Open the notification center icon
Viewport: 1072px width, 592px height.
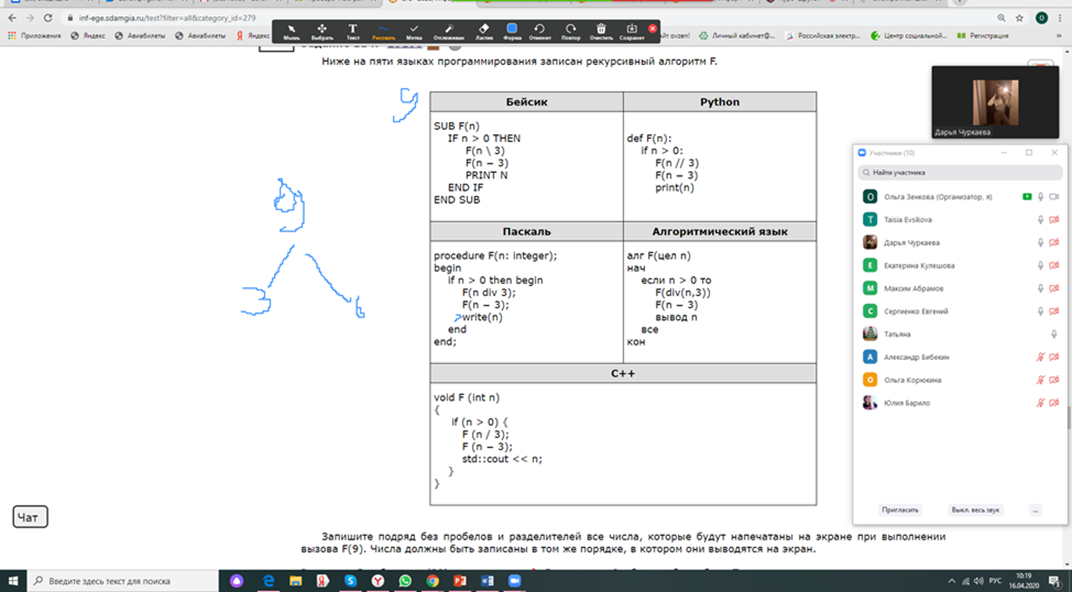pyautogui.click(x=1054, y=581)
